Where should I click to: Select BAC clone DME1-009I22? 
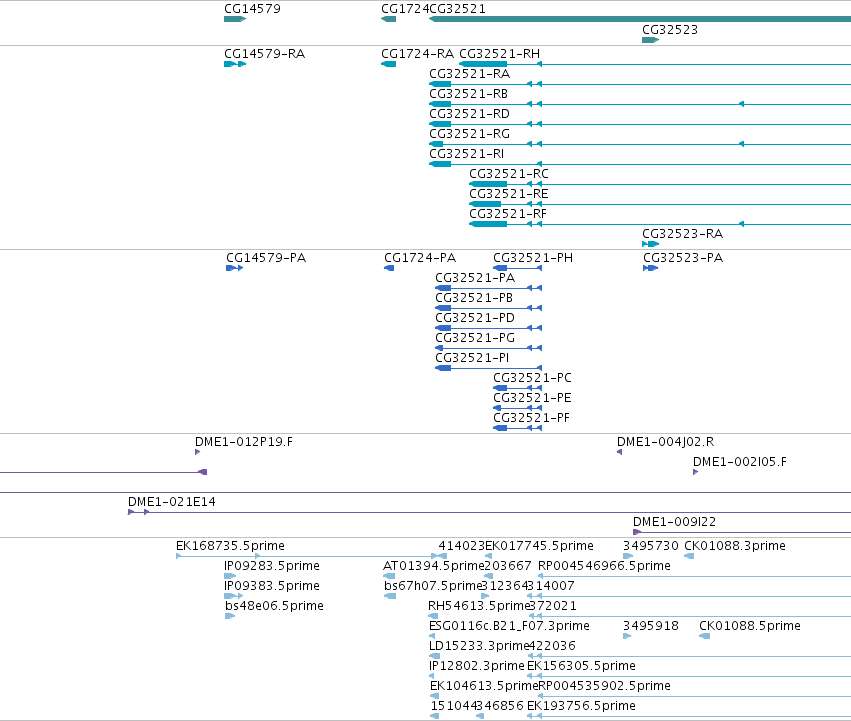pyautogui.click(x=675, y=522)
